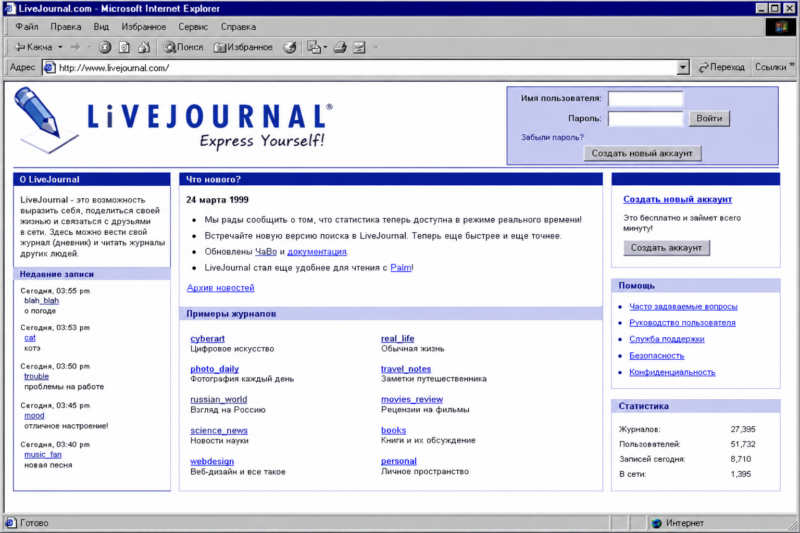Open the movies_review journal link

click(412, 399)
